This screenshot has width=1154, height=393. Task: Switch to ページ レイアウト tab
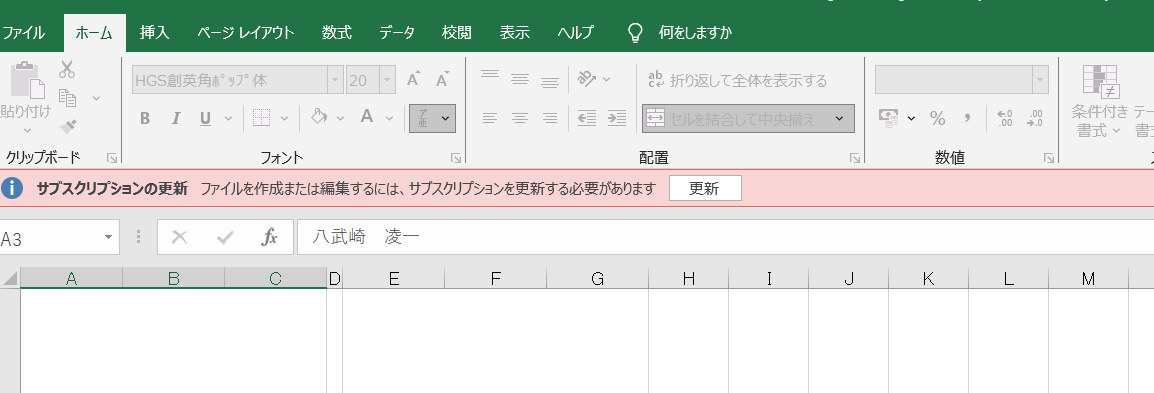pos(246,32)
